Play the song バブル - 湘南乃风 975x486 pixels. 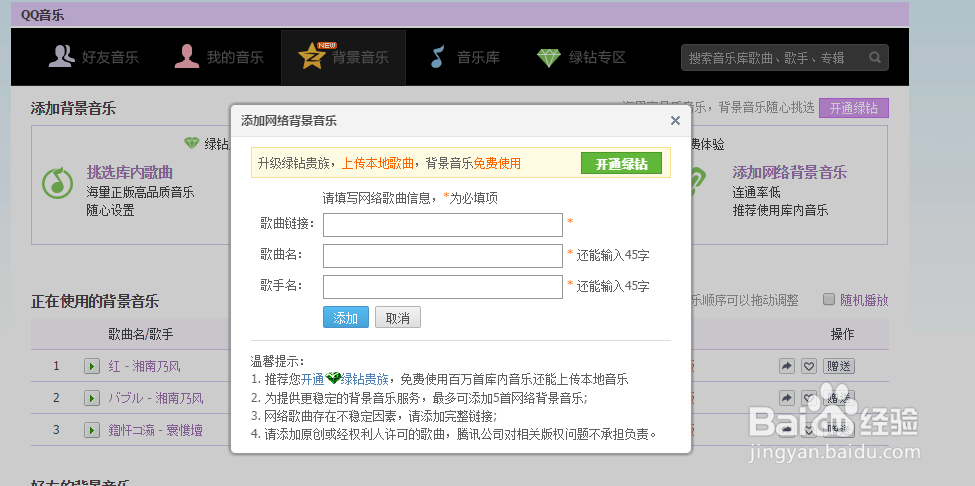[x=92, y=398]
